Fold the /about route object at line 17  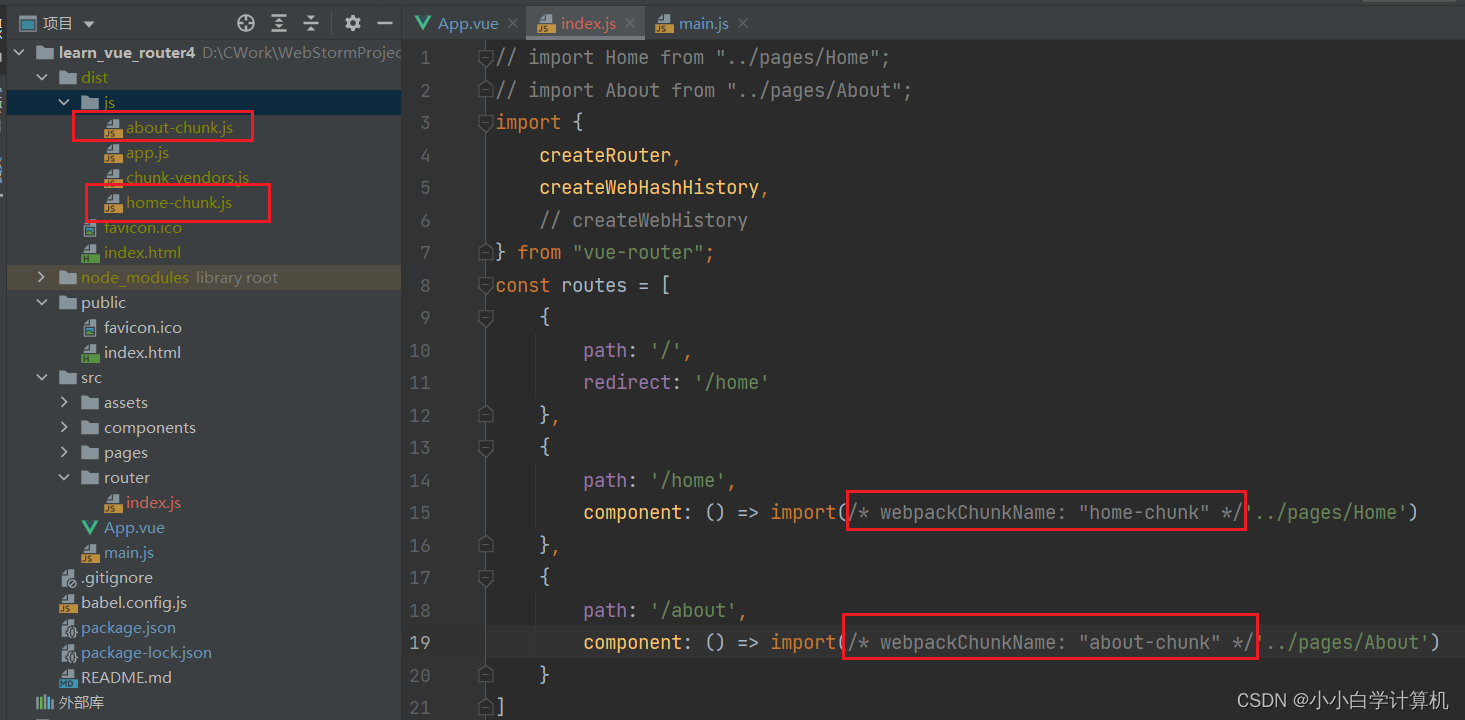click(486, 577)
